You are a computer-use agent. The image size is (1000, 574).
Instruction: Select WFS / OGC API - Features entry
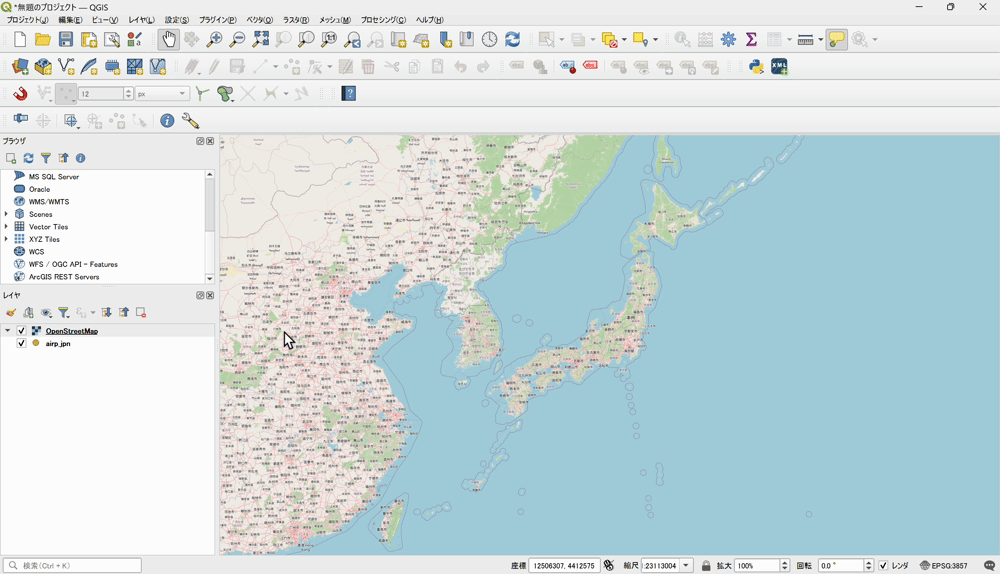tap(73, 264)
